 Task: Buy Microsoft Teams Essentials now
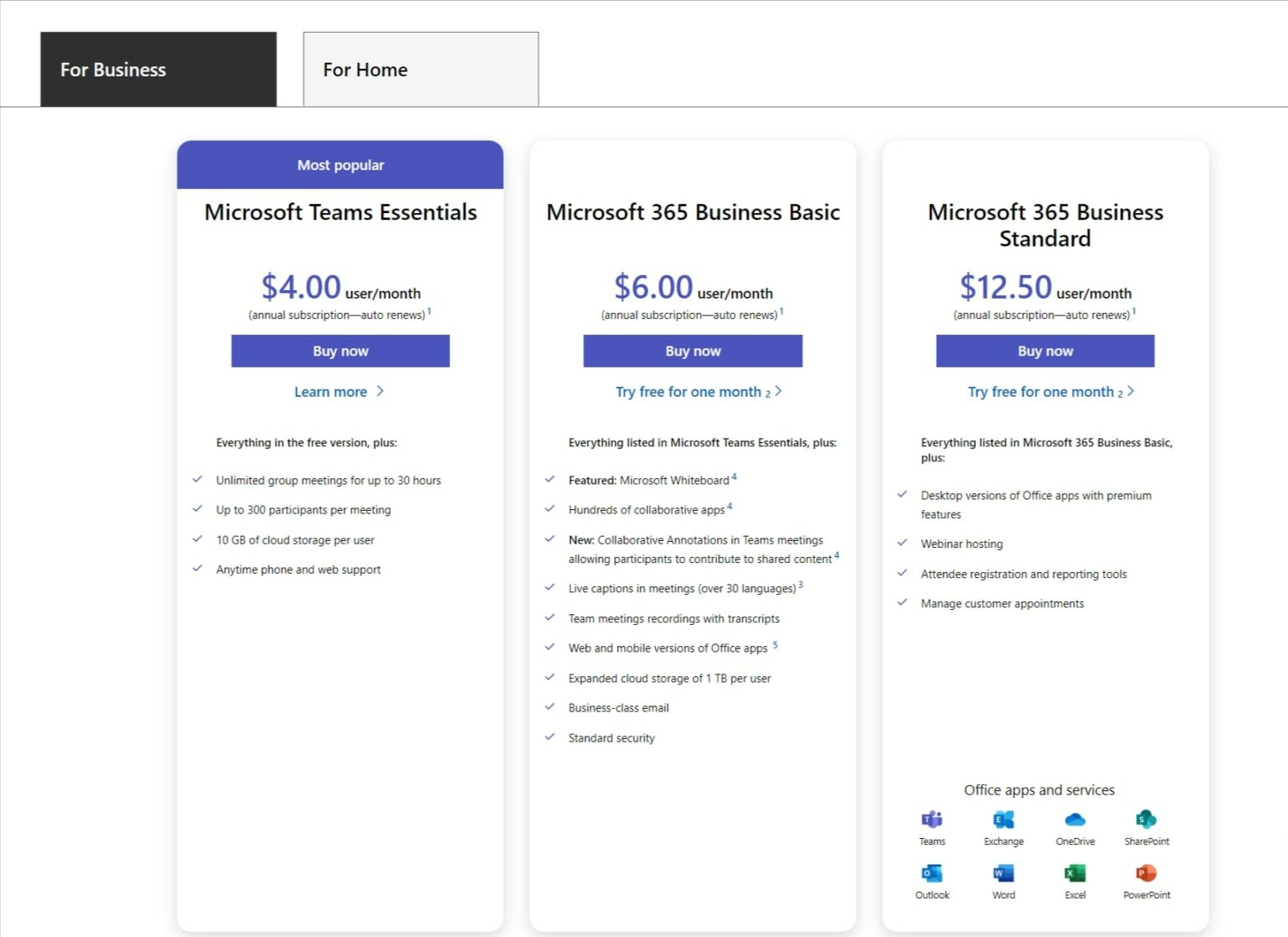(x=340, y=351)
